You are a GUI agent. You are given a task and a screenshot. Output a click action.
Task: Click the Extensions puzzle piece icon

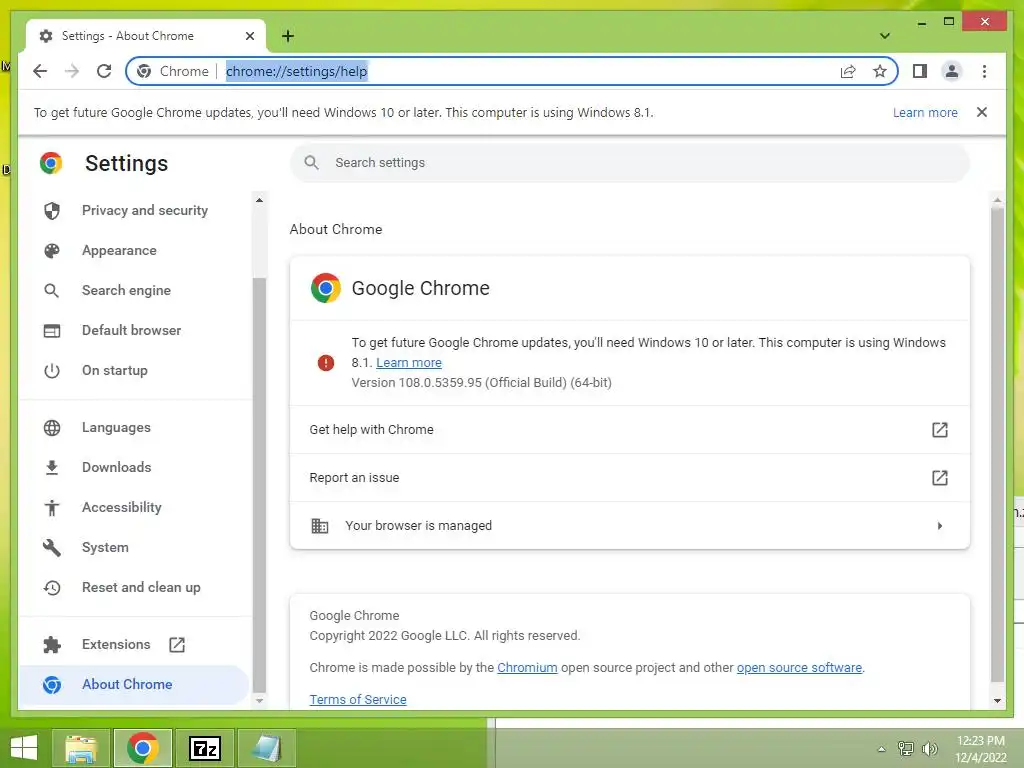click(52, 645)
